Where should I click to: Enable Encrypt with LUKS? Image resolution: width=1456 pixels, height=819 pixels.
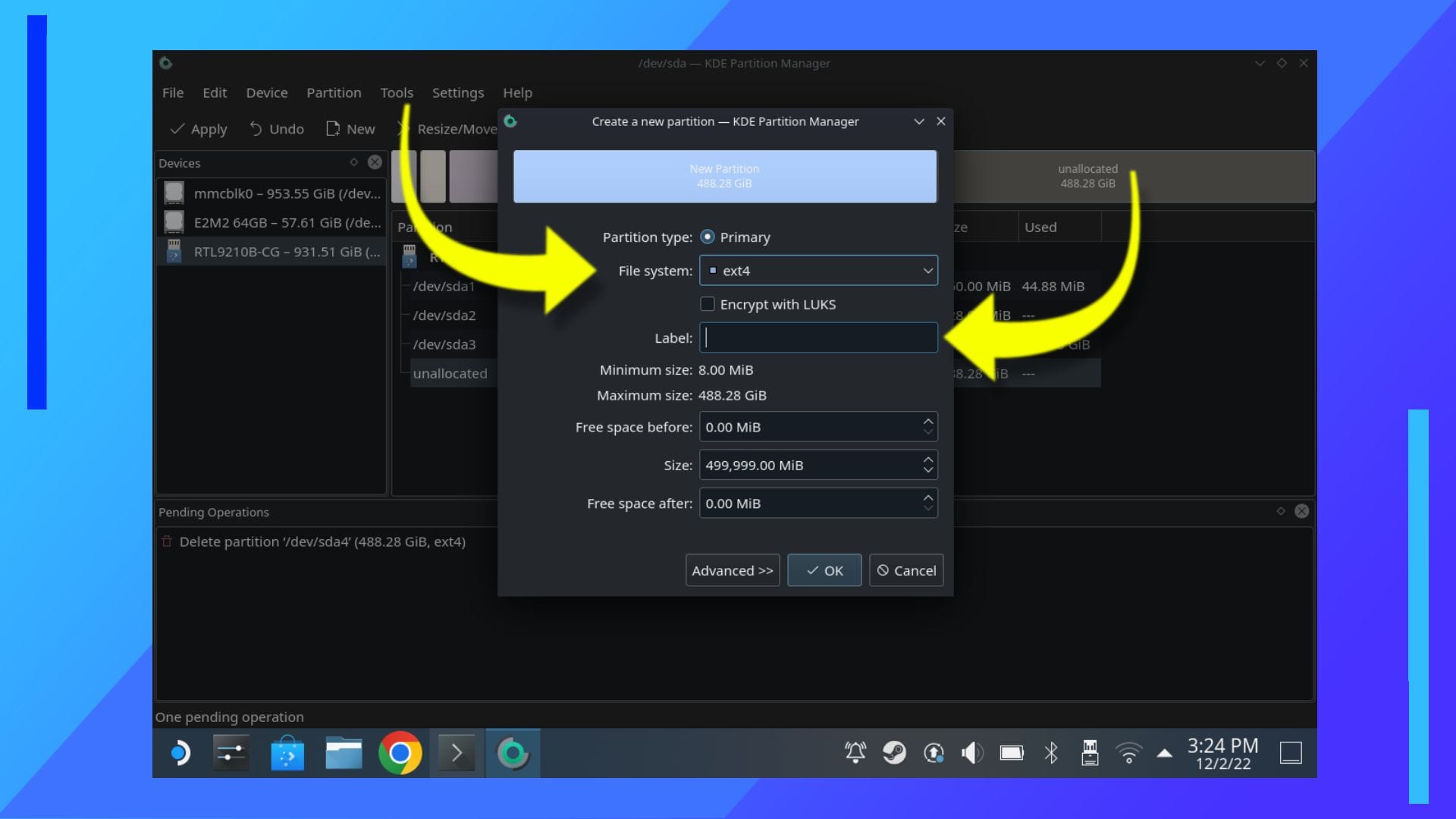point(707,304)
